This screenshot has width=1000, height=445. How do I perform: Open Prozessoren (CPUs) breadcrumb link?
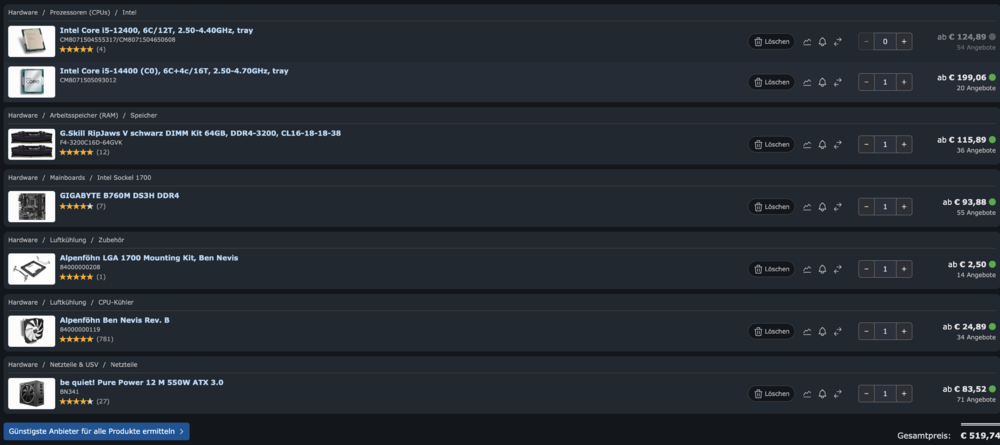(80, 12)
